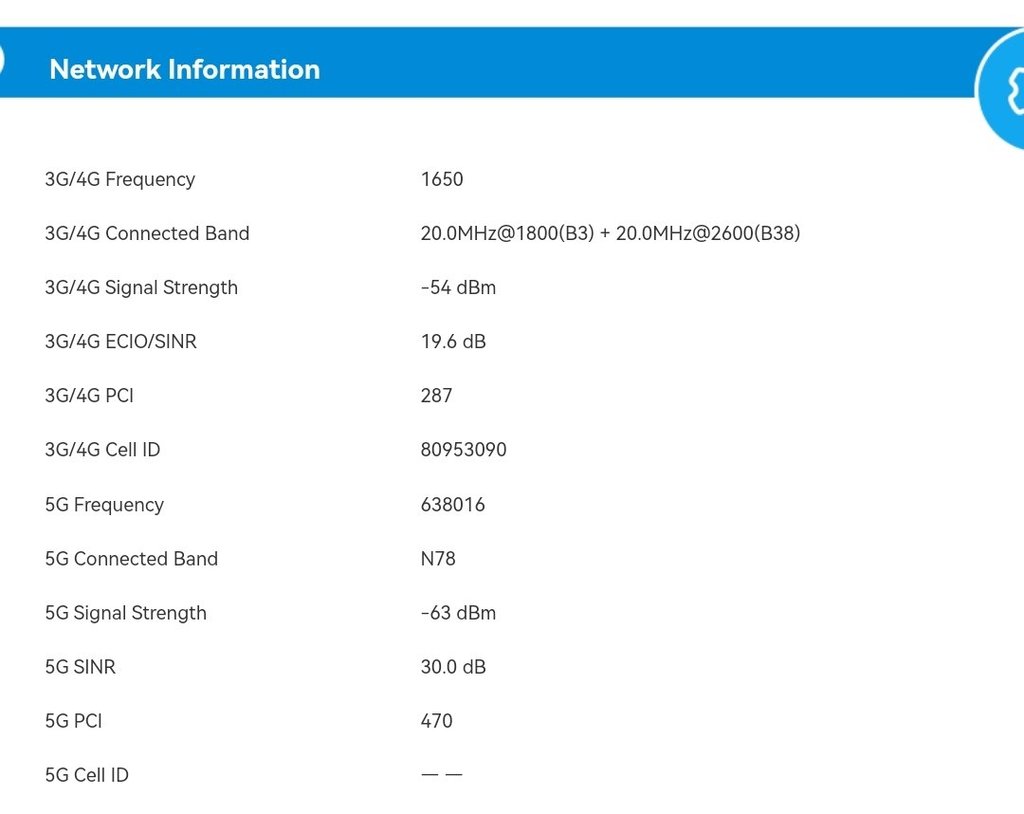
Task: Click the round blue icon beside the header
Action: (x=1003, y=90)
